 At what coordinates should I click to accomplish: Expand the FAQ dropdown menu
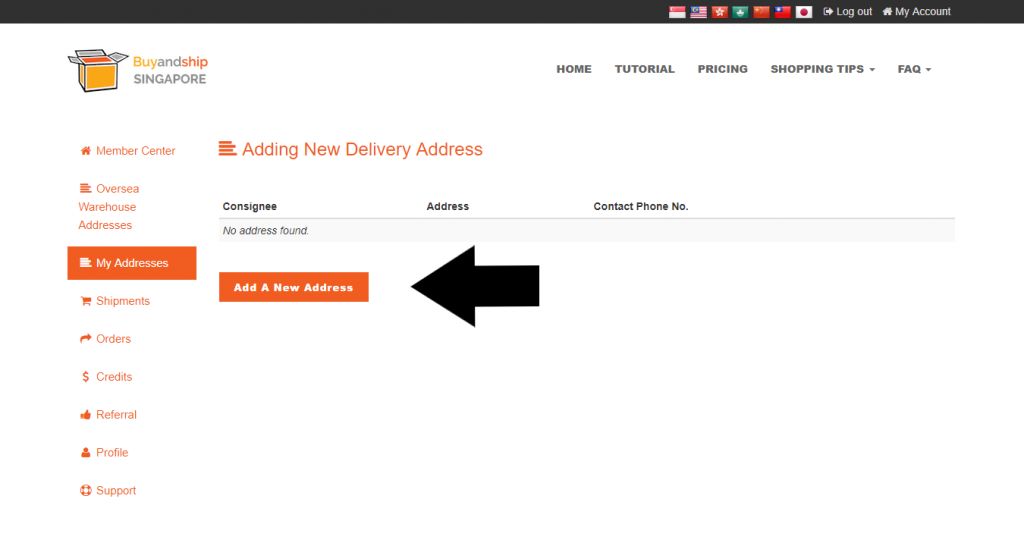(x=914, y=69)
